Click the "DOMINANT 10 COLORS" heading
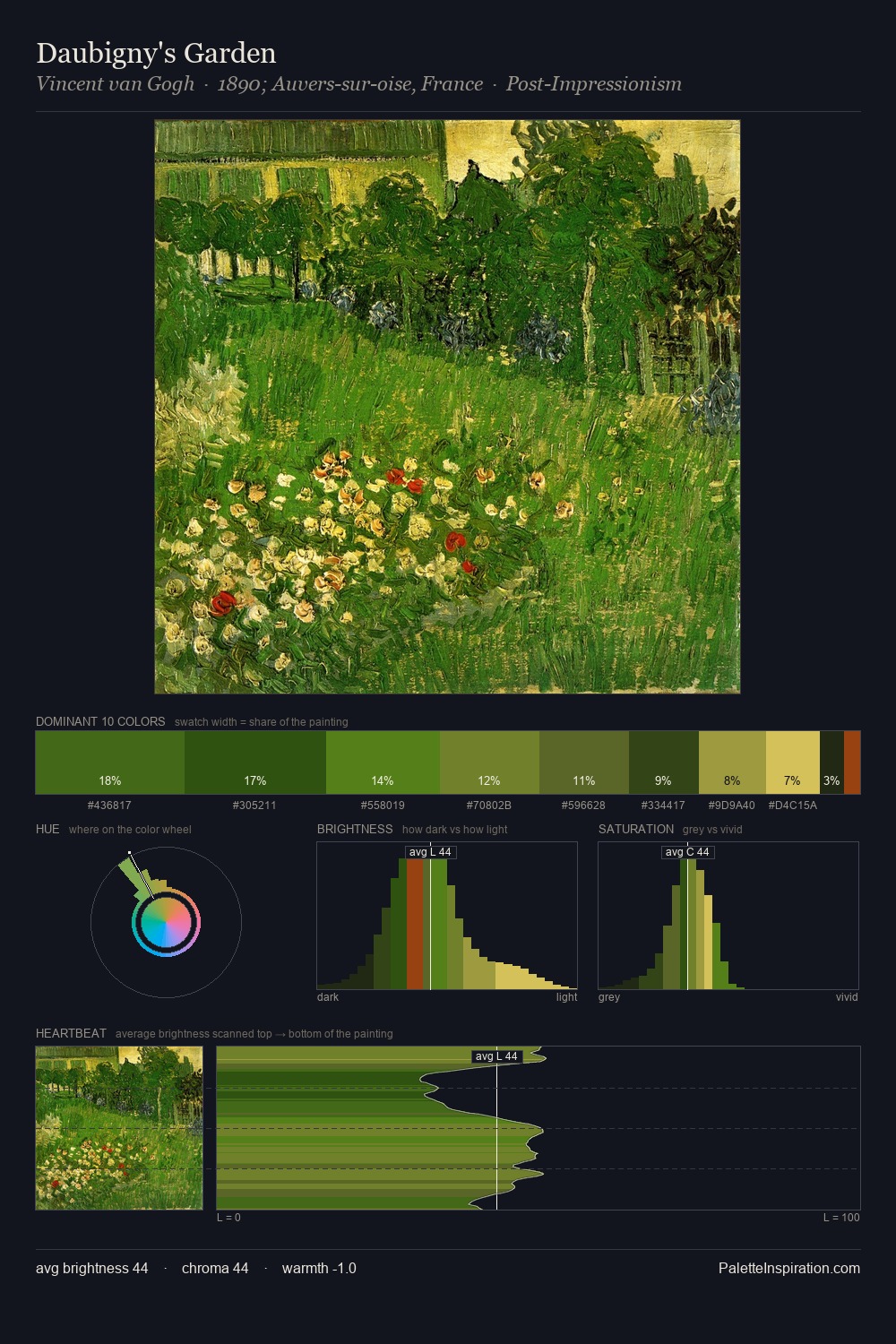The height and width of the screenshot is (1344, 896). (x=100, y=721)
